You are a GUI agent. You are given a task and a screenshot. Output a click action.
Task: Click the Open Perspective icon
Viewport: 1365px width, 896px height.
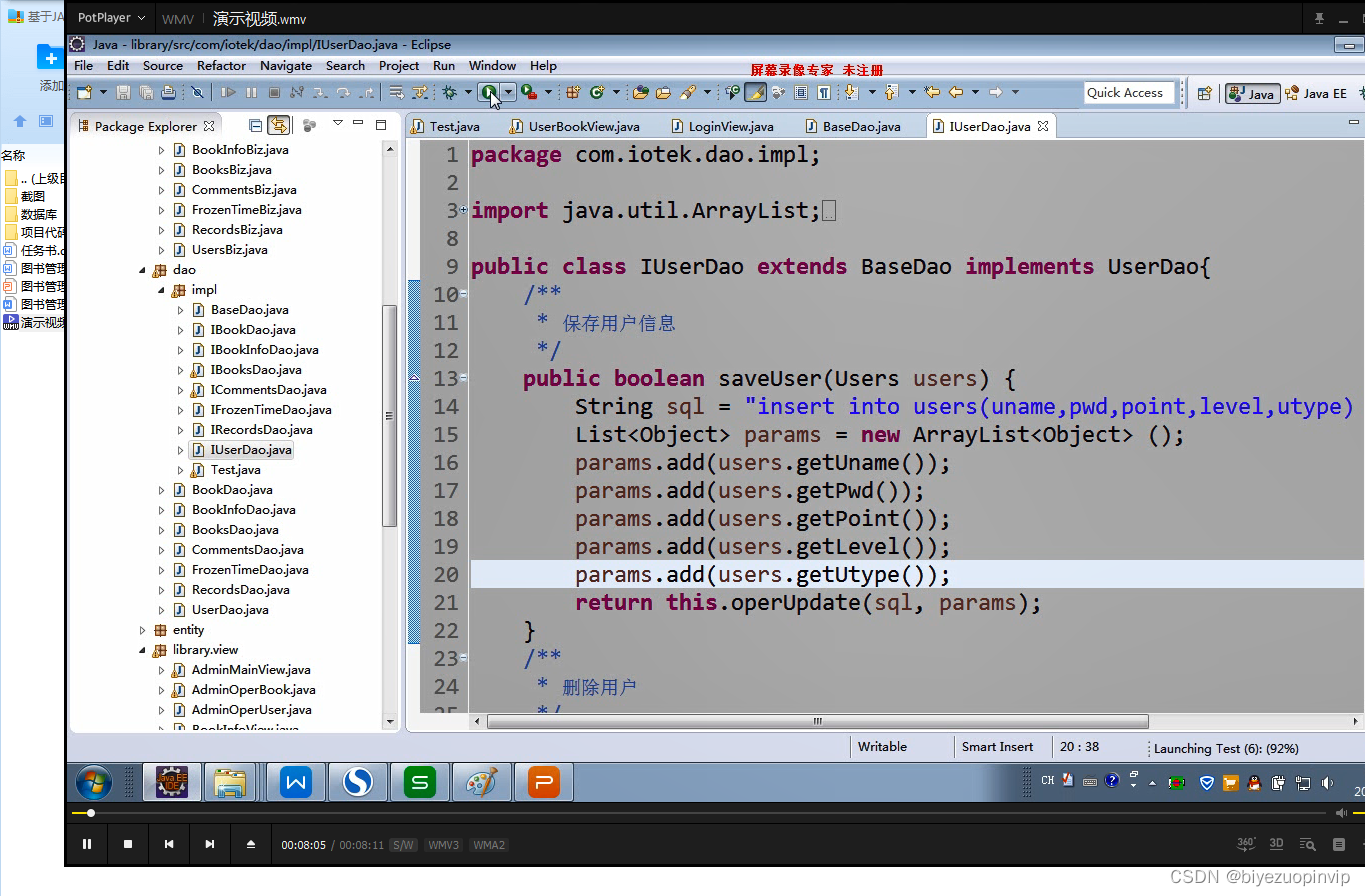point(1204,93)
